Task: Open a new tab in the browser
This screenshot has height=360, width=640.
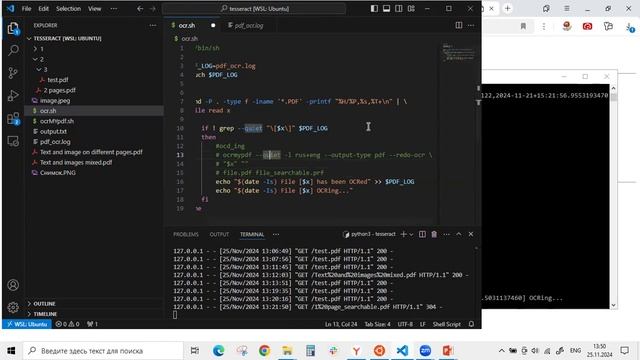Action: (508, 9)
